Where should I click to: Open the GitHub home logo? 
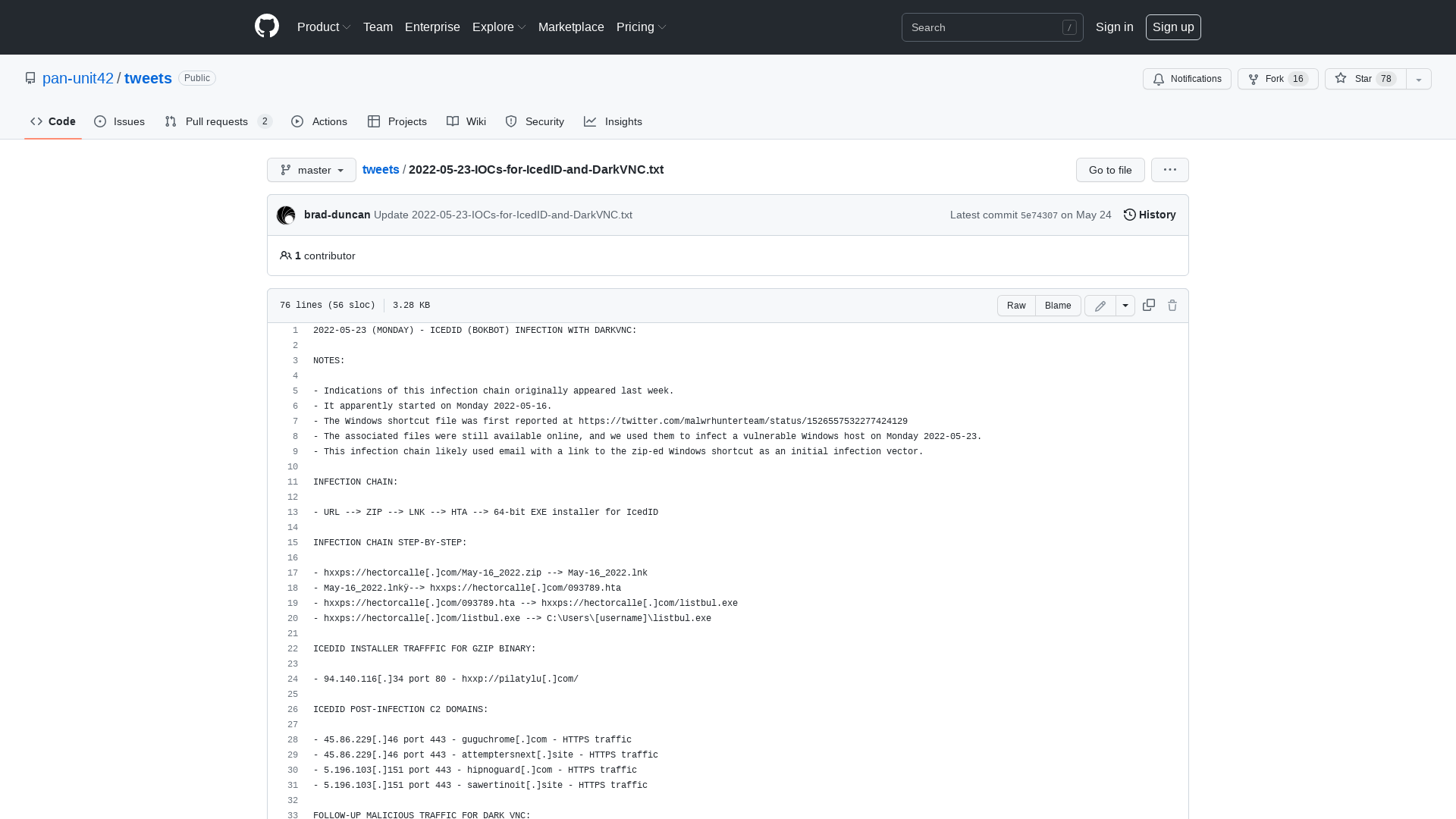267,27
